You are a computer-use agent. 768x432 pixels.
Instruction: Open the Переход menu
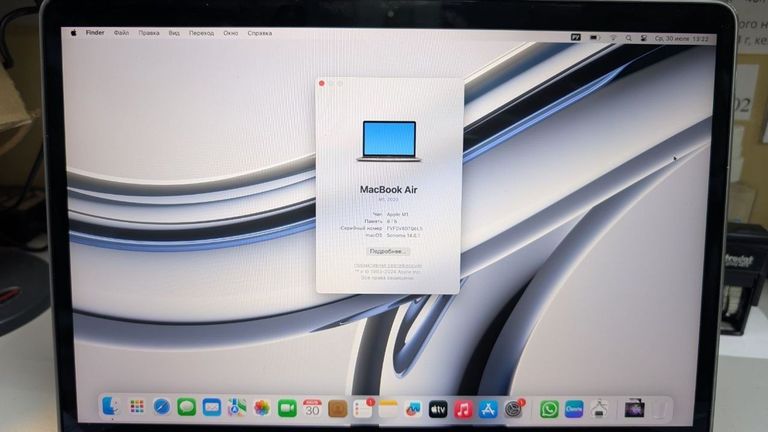(201, 33)
